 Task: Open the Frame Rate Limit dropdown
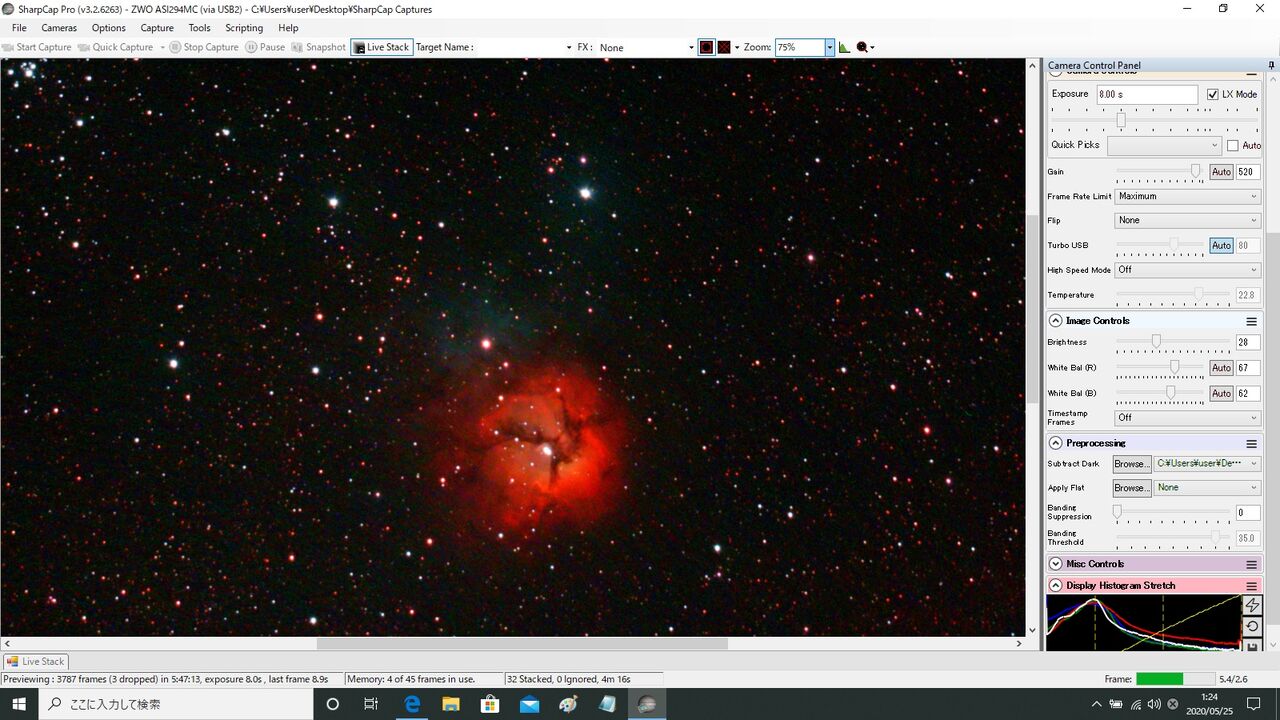pos(1187,197)
